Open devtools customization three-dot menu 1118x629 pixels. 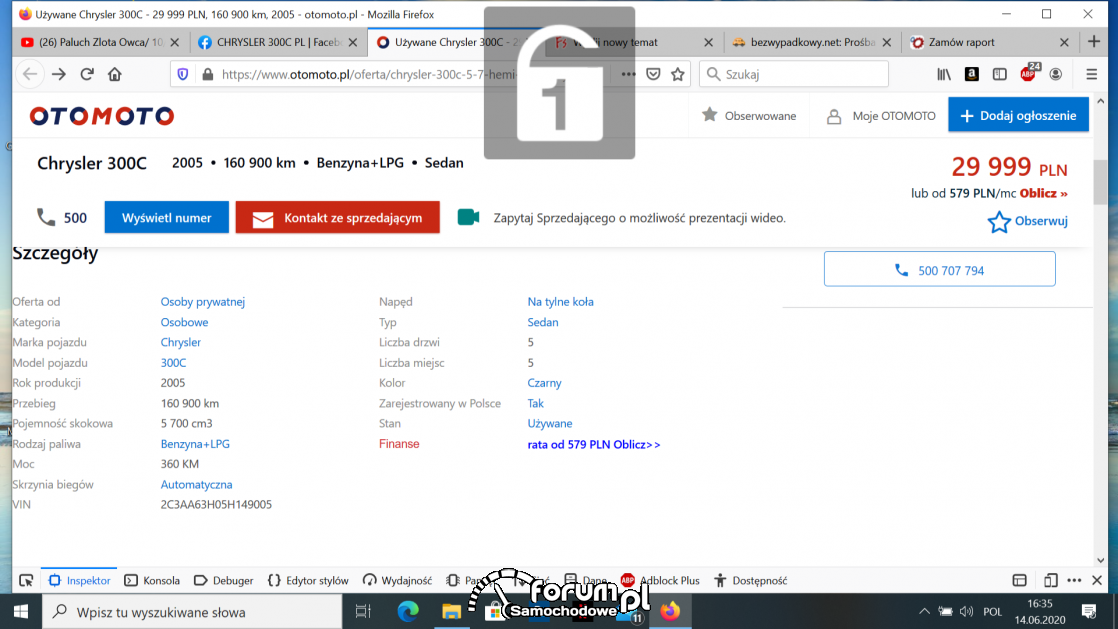[x=1075, y=581]
